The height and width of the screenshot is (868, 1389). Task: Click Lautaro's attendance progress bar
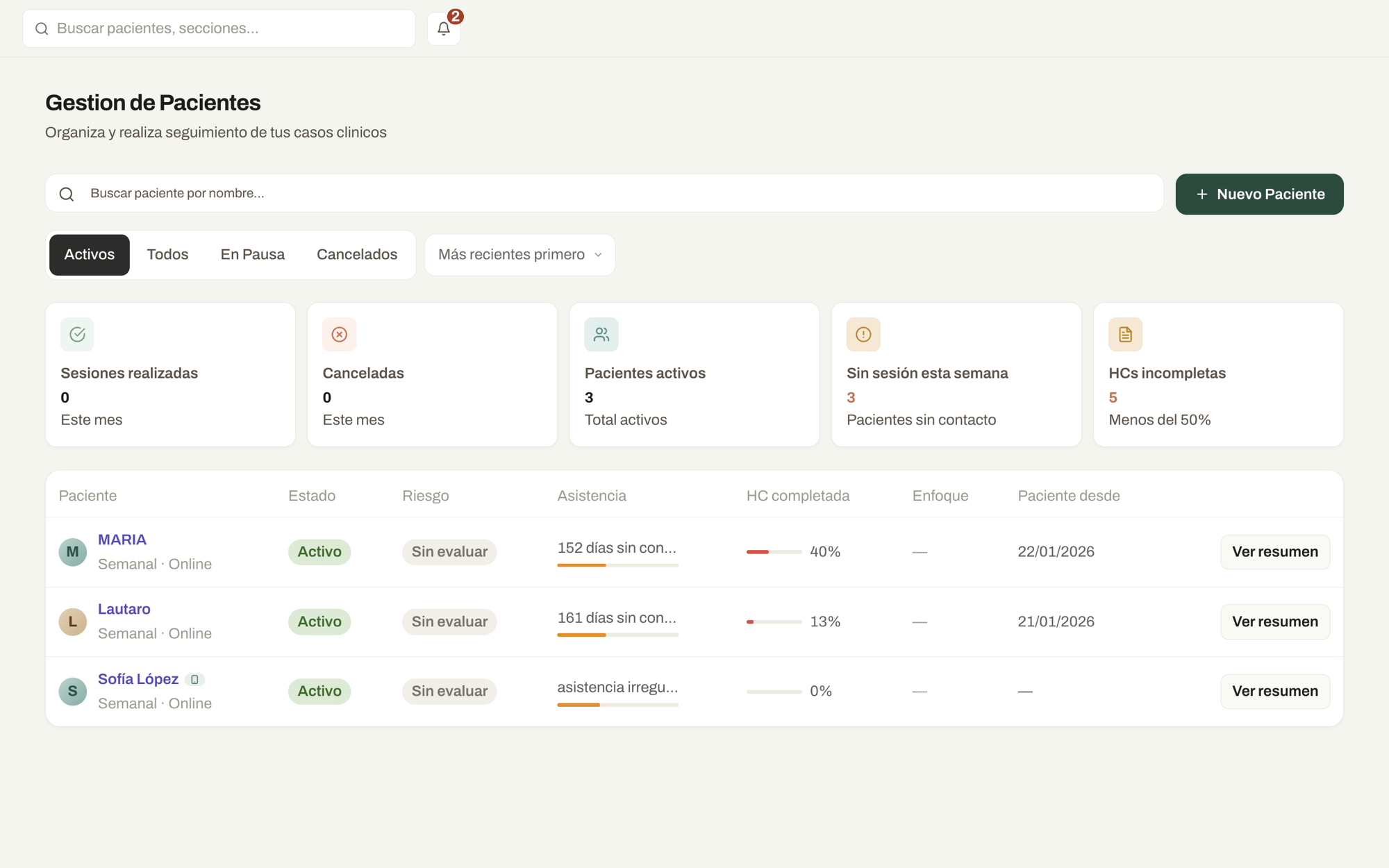(x=617, y=635)
